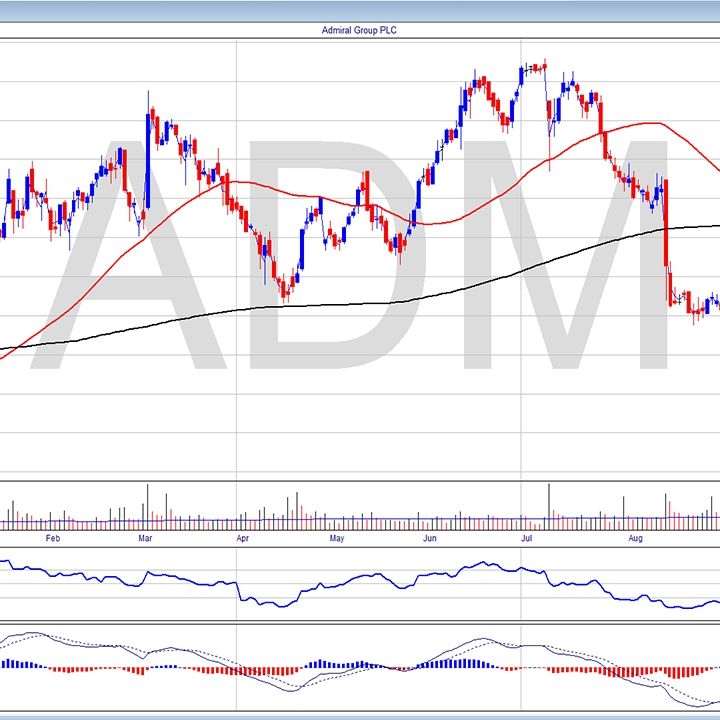
Task: Click the May date axis label
Action: click(x=336, y=538)
